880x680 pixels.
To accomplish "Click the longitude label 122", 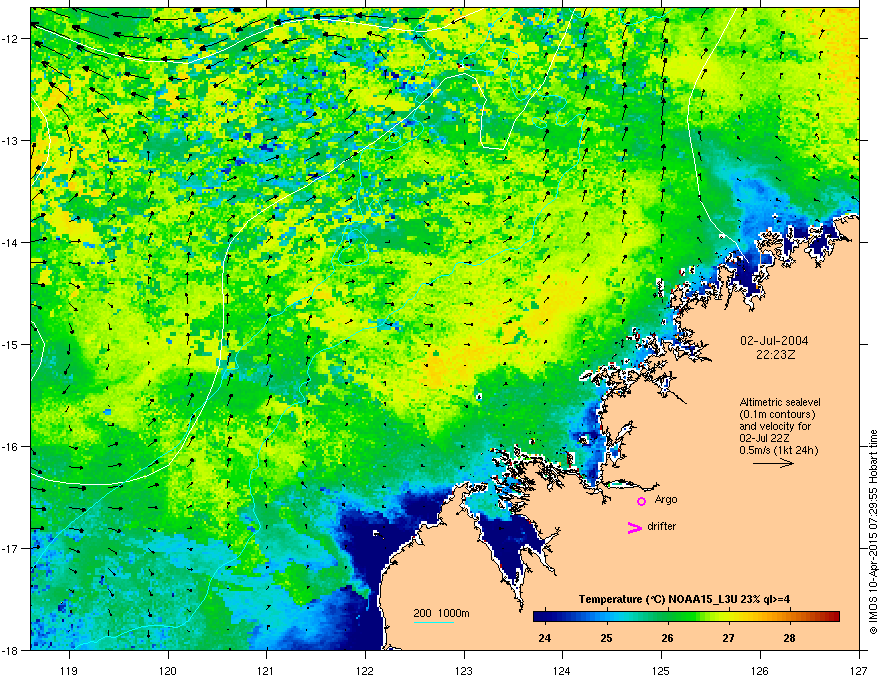I will (365, 670).
